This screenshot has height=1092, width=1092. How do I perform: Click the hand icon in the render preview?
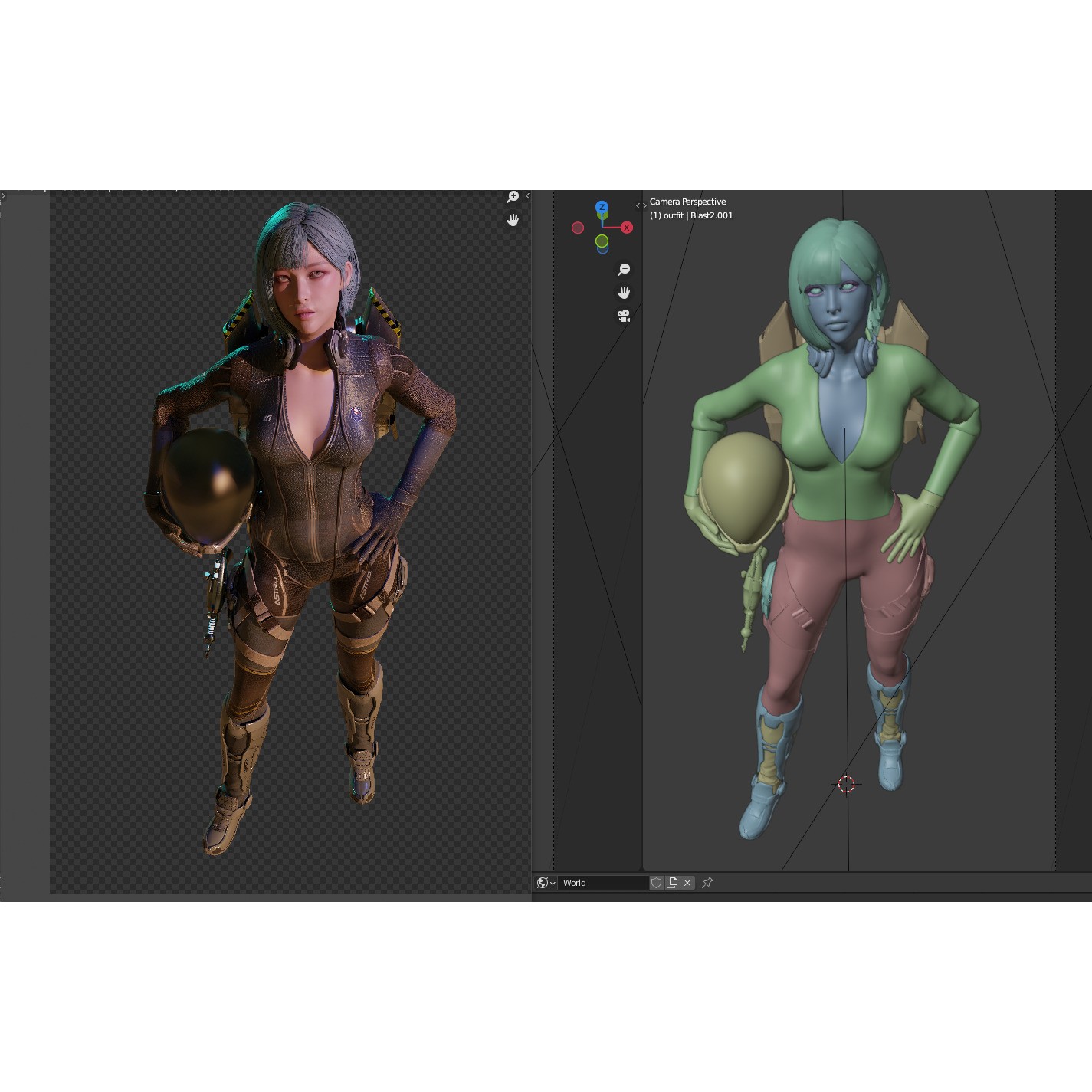[513, 220]
